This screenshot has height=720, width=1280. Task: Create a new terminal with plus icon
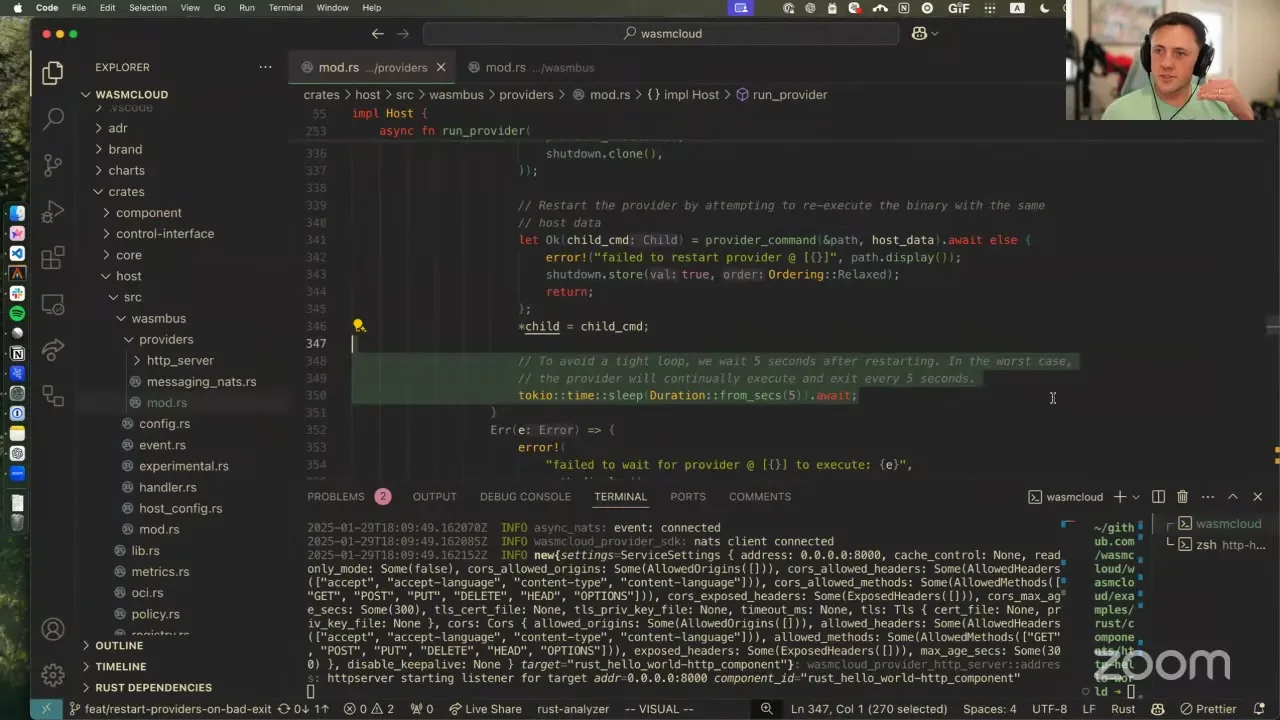(1120, 497)
